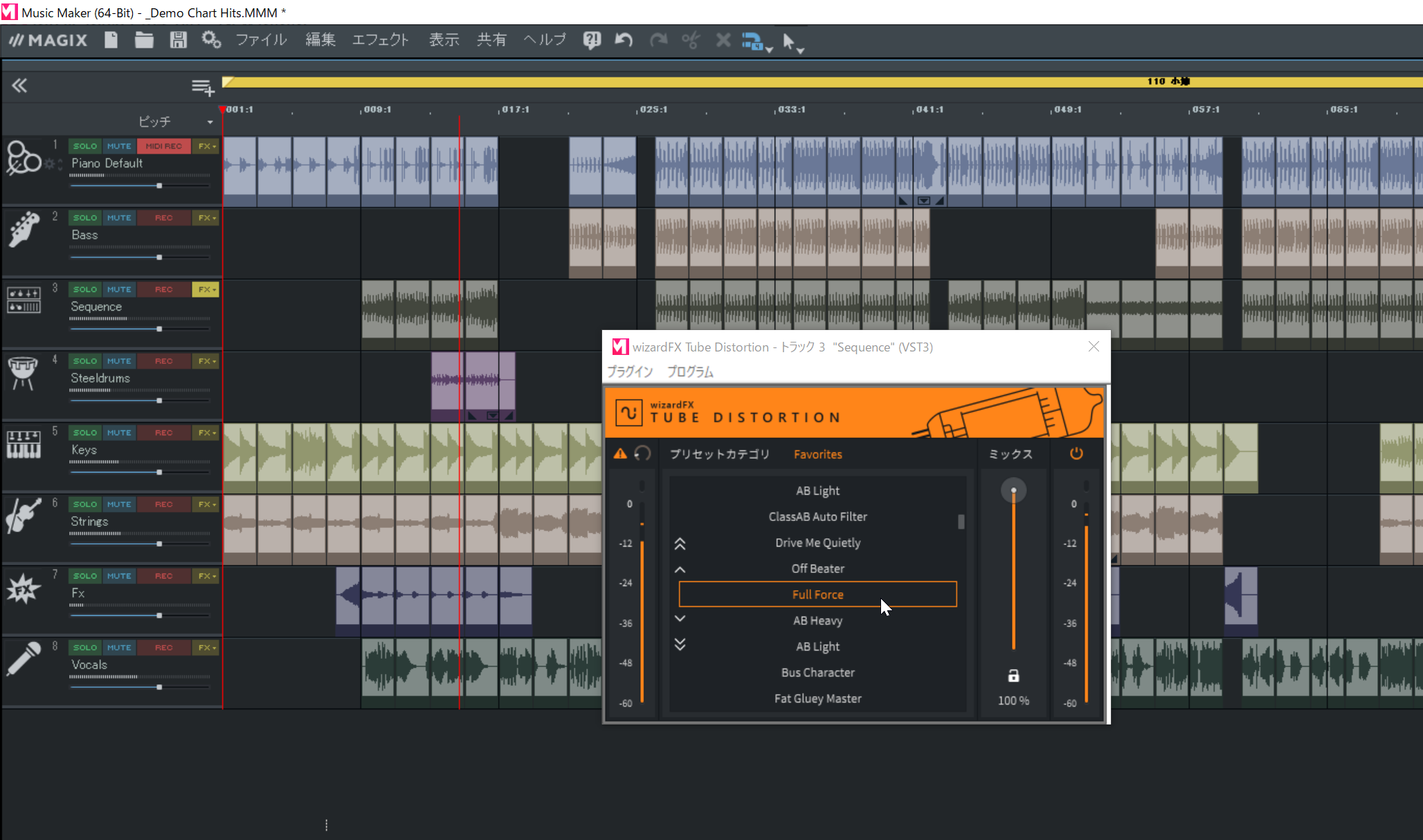Open the プラグイン menu in plugin window
1423x840 pixels.
630,372
